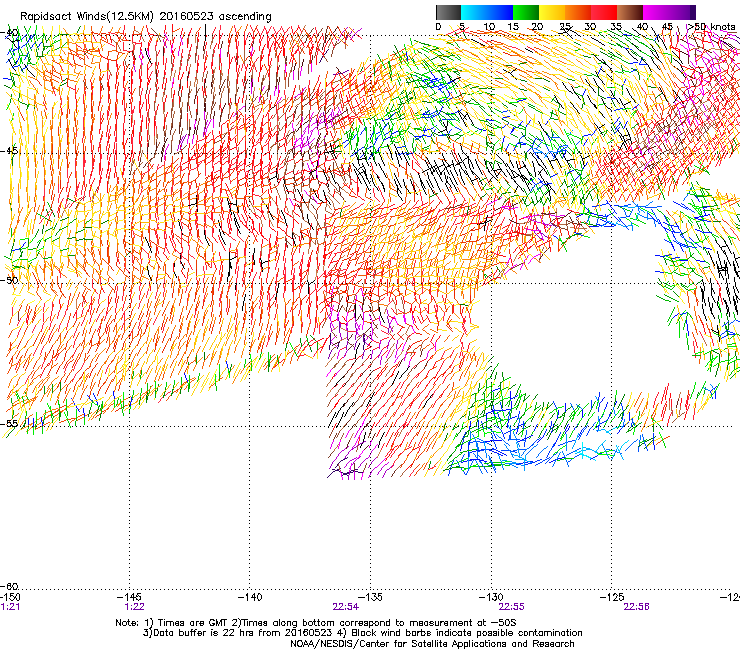Click the longitude label "-125"
The height and width of the screenshot is (650, 740).
click(612, 597)
